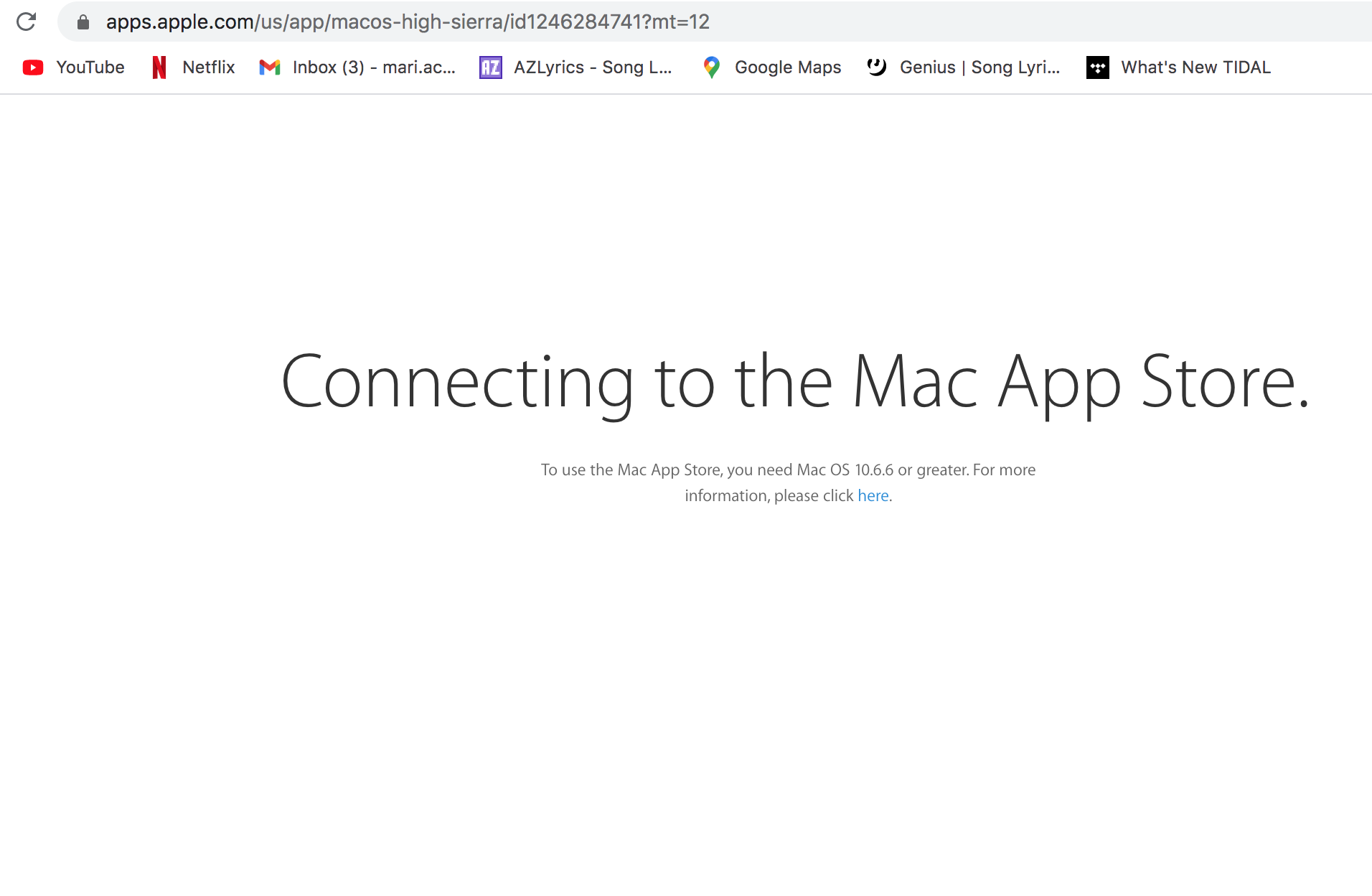Click inside the address bar URL
The image size is (1372, 896).
[x=408, y=22]
